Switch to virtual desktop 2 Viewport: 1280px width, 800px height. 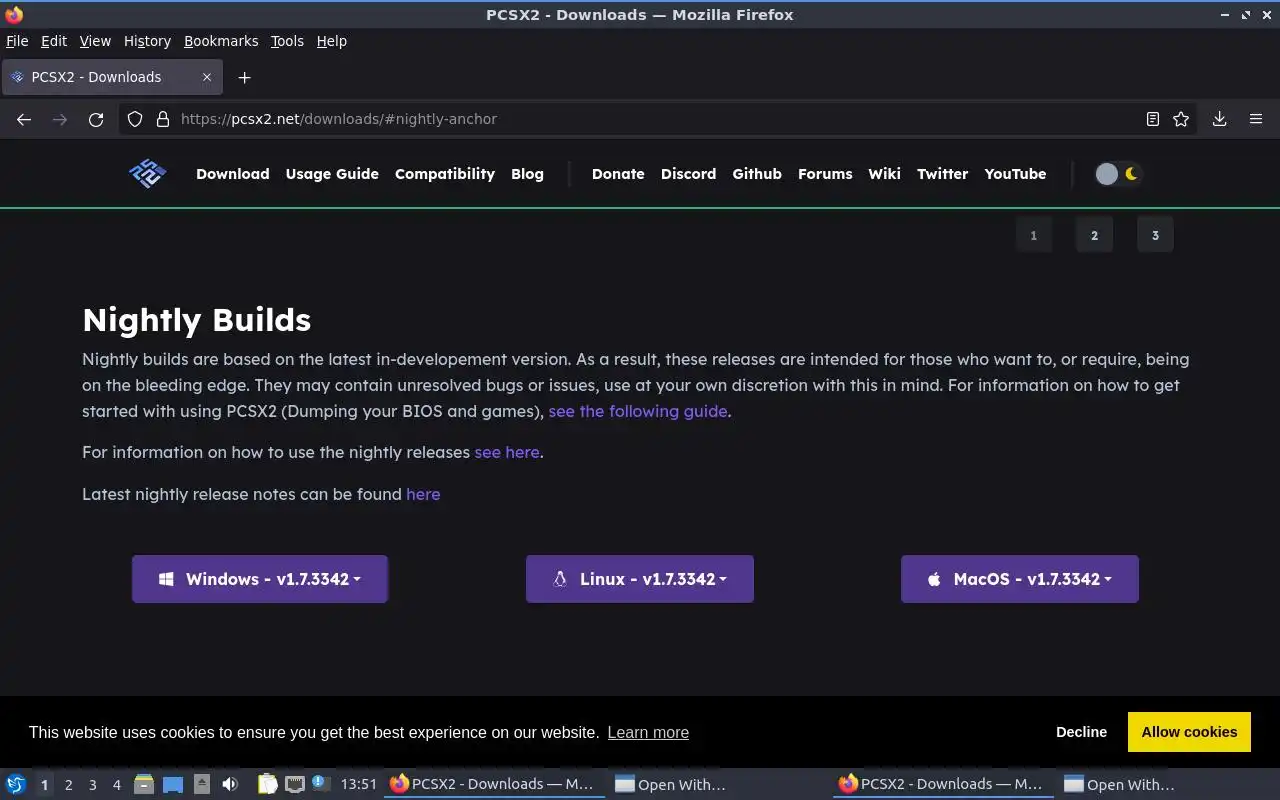point(69,785)
